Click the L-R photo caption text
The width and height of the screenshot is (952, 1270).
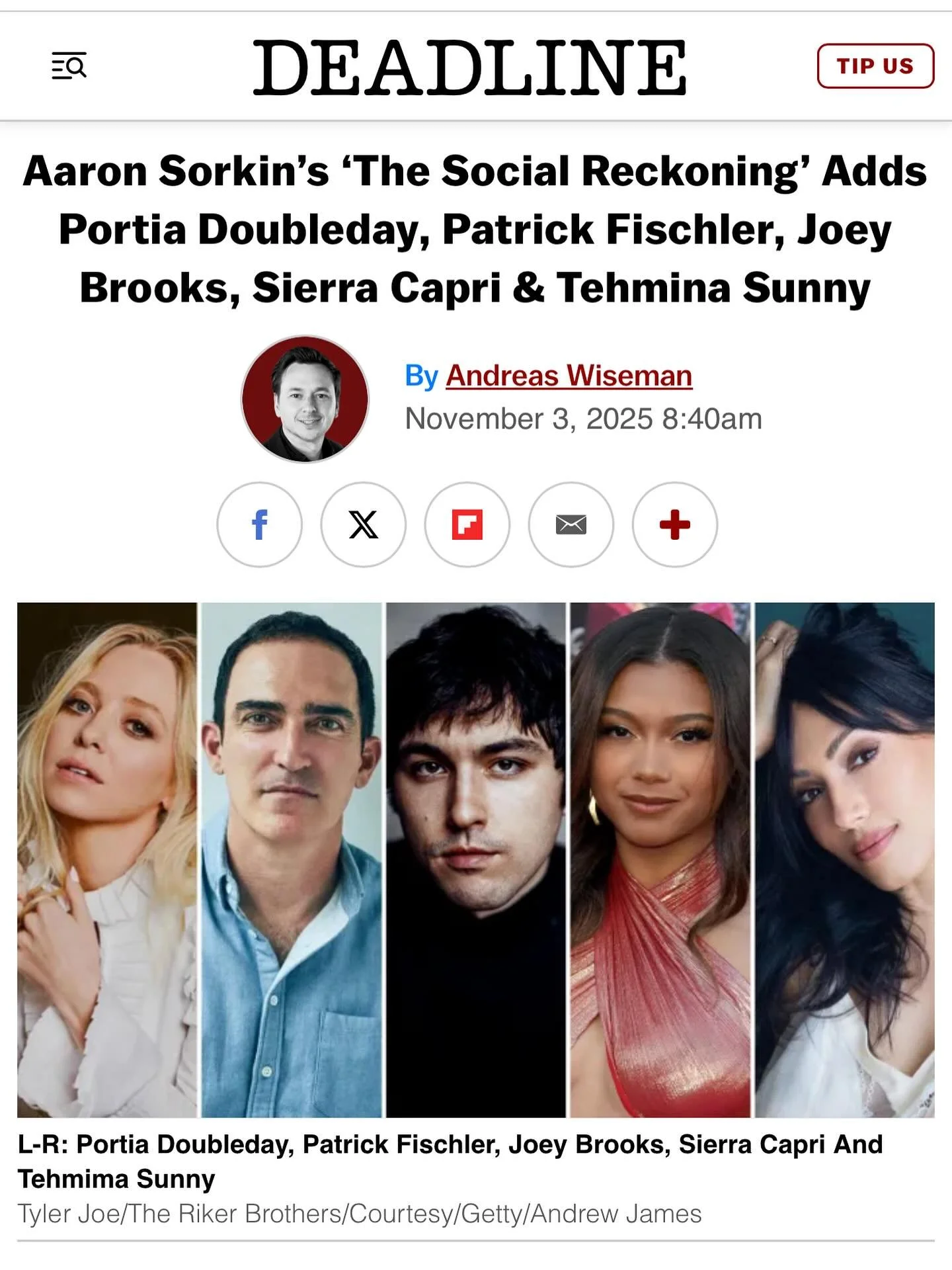pyautogui.click(x=450, y=1162)
